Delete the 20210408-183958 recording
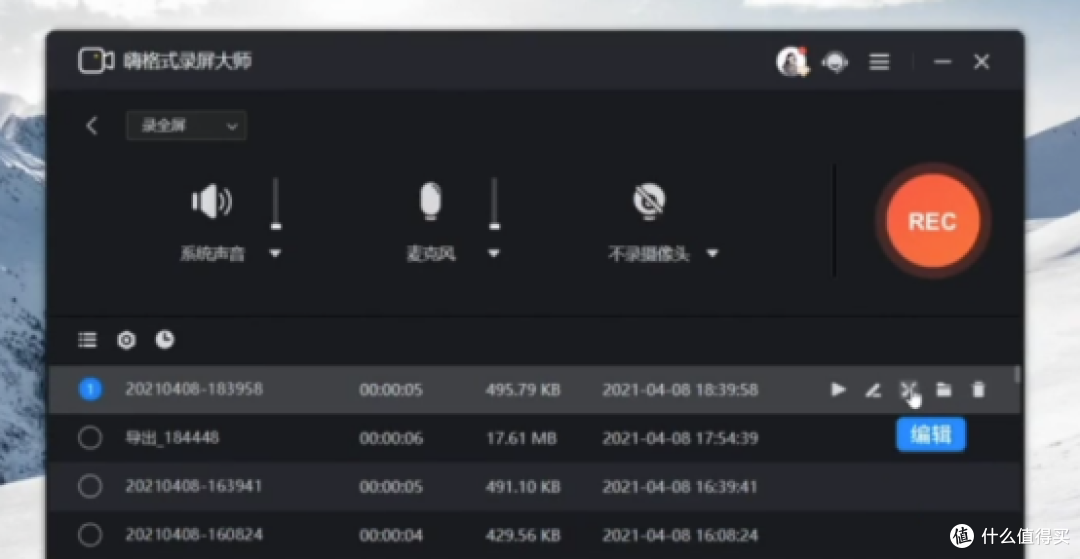Viewport: 1080px width, 559px height. pos(978,390)
